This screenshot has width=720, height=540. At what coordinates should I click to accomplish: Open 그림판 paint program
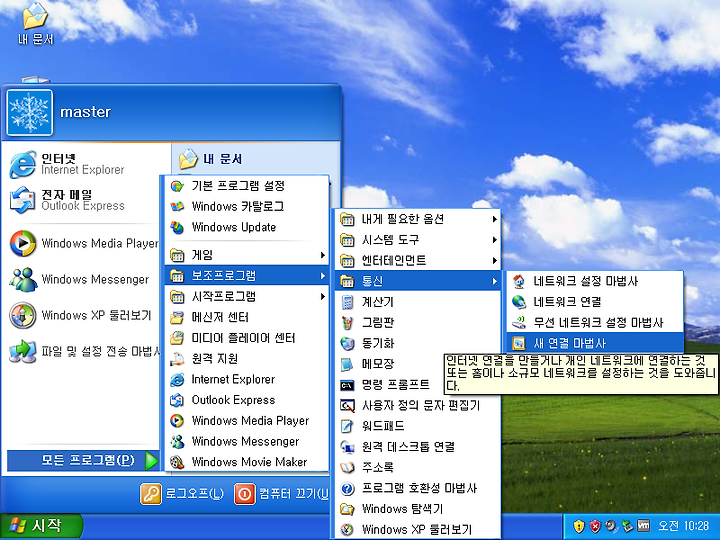[x=418, y=322]
